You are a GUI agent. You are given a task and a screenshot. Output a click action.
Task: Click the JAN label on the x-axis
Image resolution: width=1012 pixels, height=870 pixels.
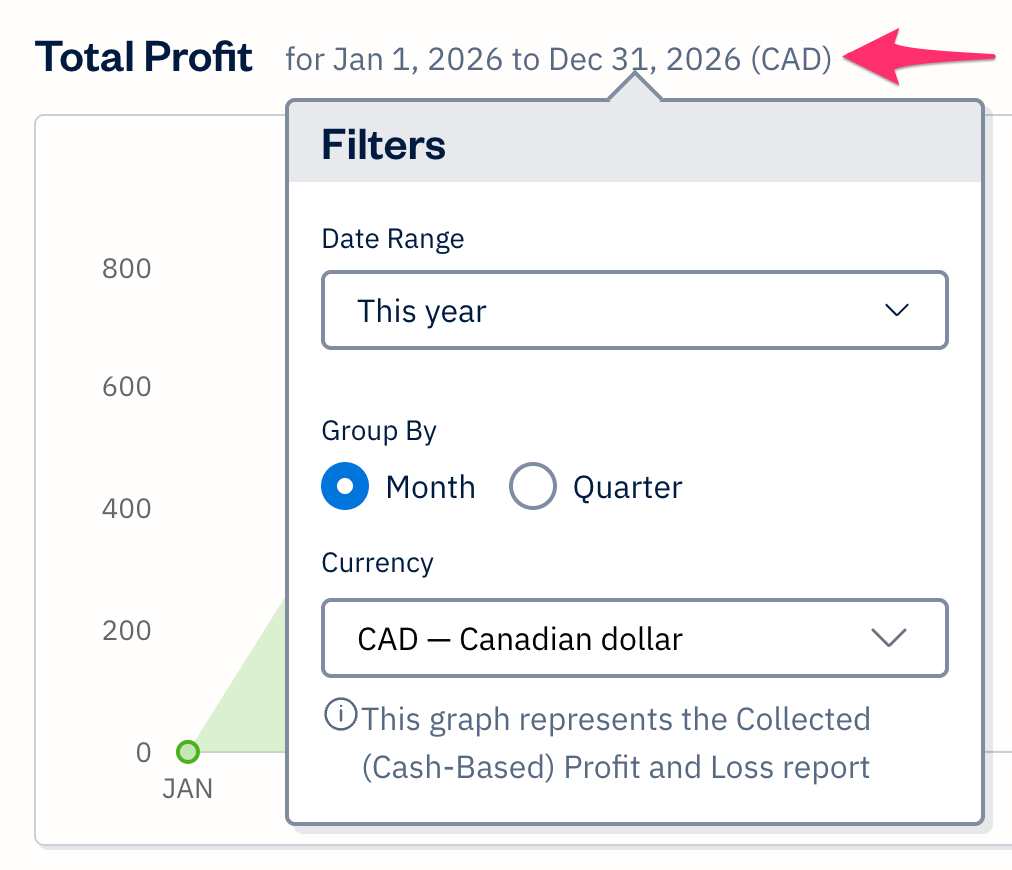click(188, 789)
